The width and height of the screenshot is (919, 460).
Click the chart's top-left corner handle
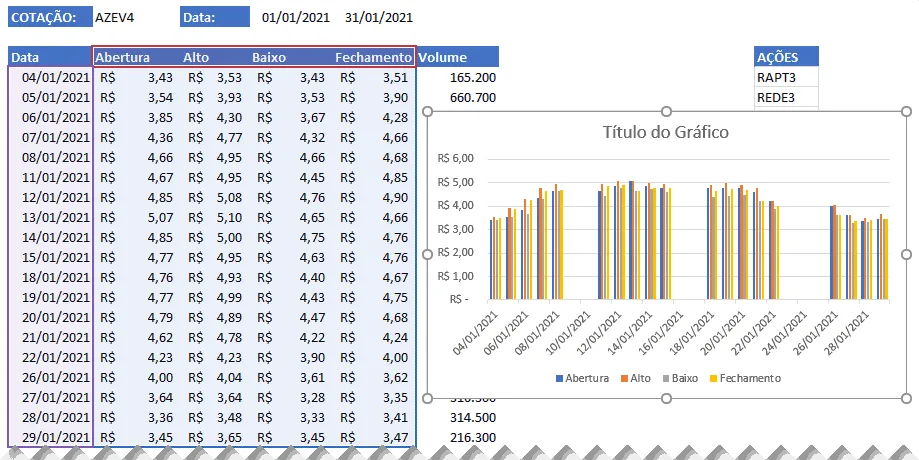pos(427,111)
